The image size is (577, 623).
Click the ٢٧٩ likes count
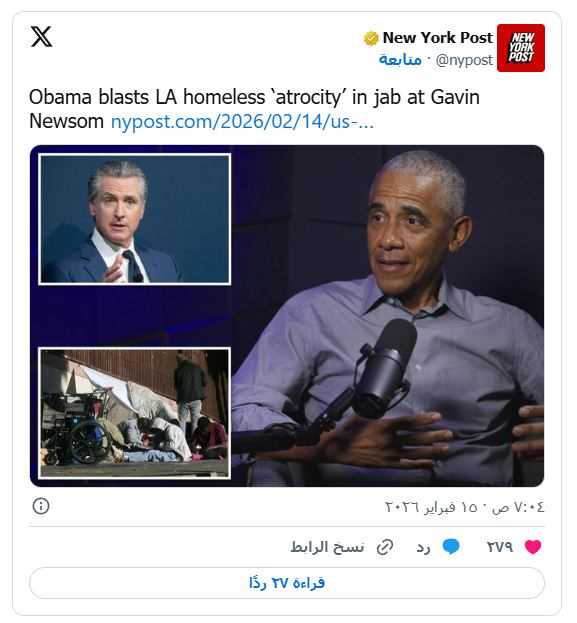(x=500, y=547)
